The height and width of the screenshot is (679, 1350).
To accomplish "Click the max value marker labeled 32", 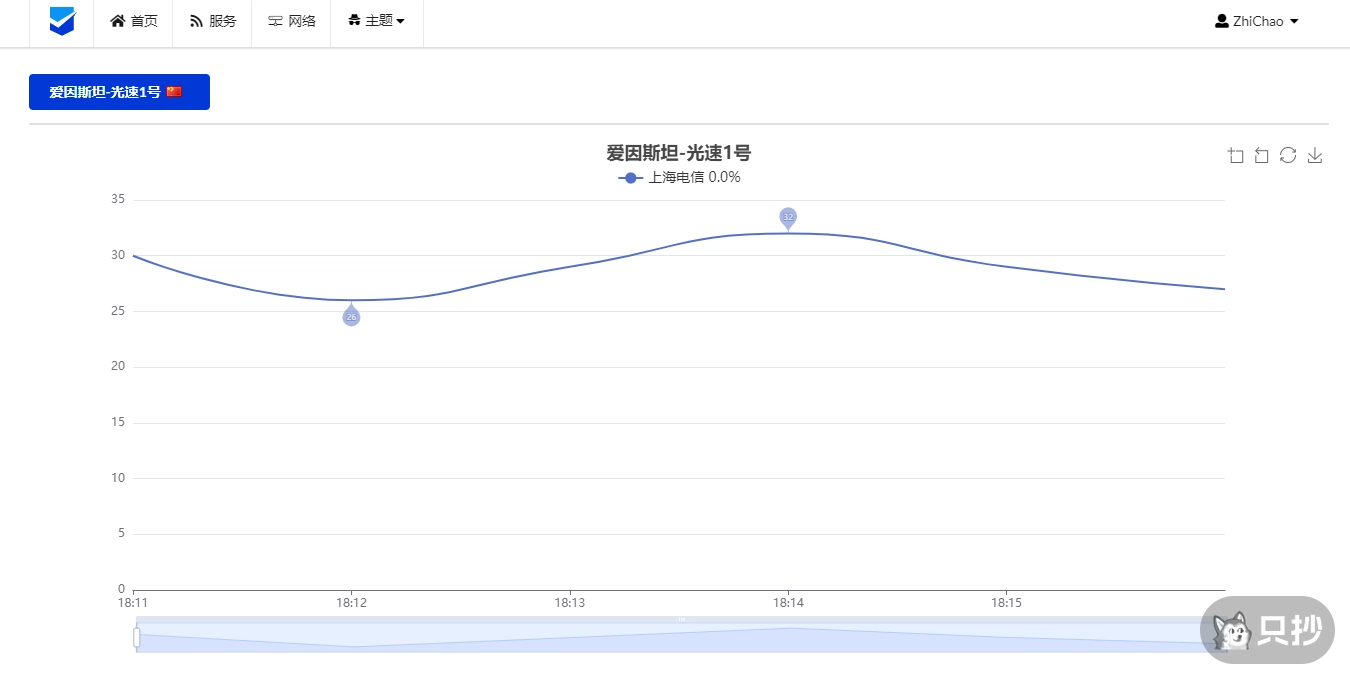I will click(788, 217).
